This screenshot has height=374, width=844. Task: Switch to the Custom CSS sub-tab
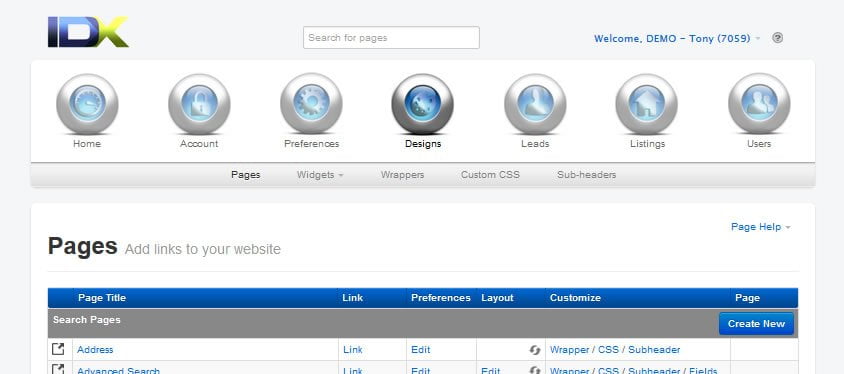490,175
